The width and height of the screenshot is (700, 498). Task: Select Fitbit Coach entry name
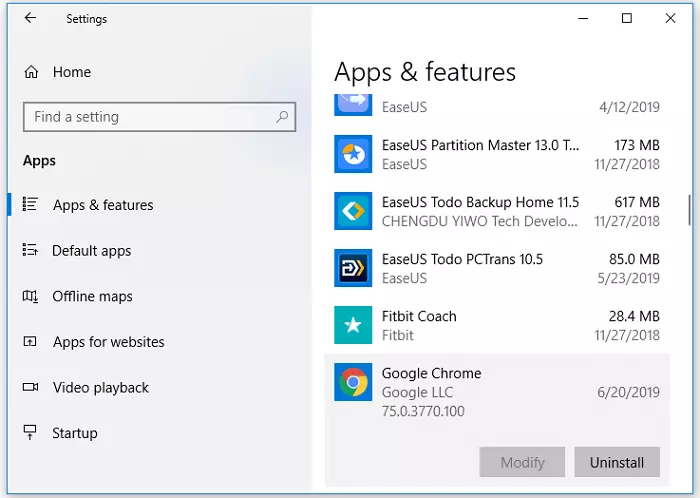click(419, 316)
